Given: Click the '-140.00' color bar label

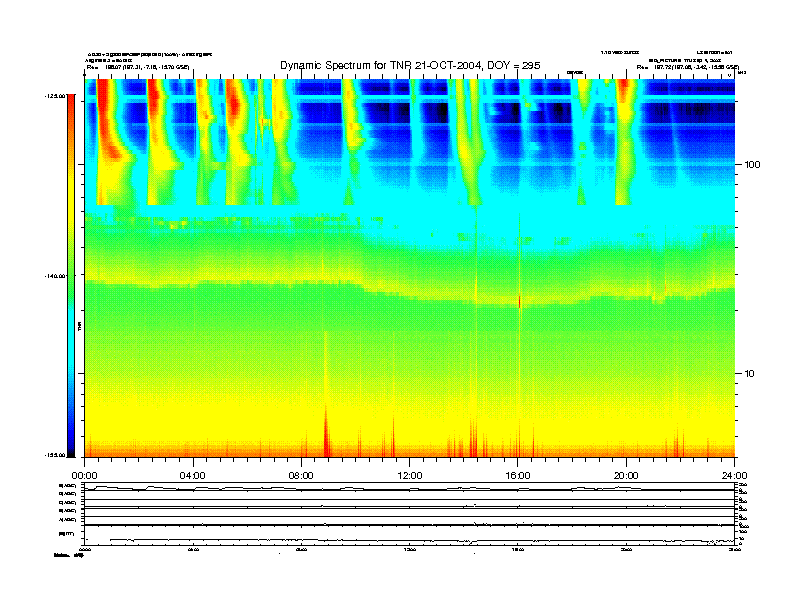Looking at the screenshot, I should pyautogui.click(x=55, y=276).
